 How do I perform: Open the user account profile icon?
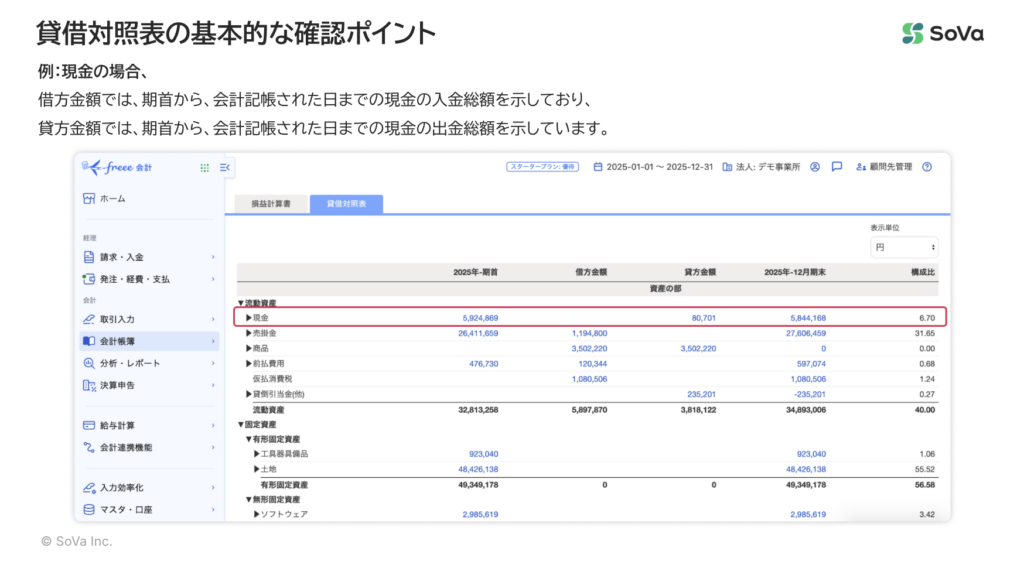(x=815, y=167)
